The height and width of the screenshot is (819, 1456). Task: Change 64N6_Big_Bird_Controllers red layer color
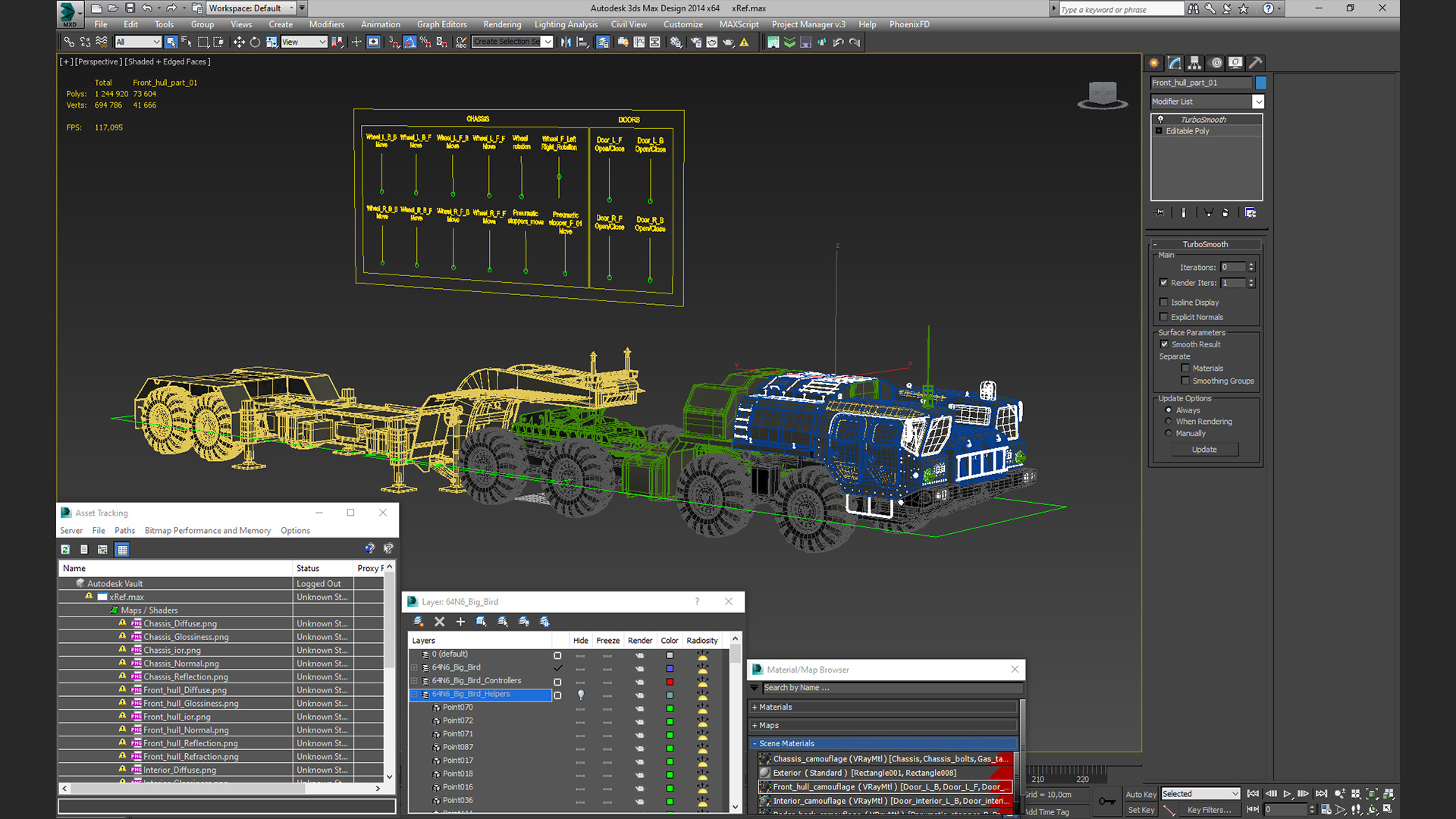(670, 682)
